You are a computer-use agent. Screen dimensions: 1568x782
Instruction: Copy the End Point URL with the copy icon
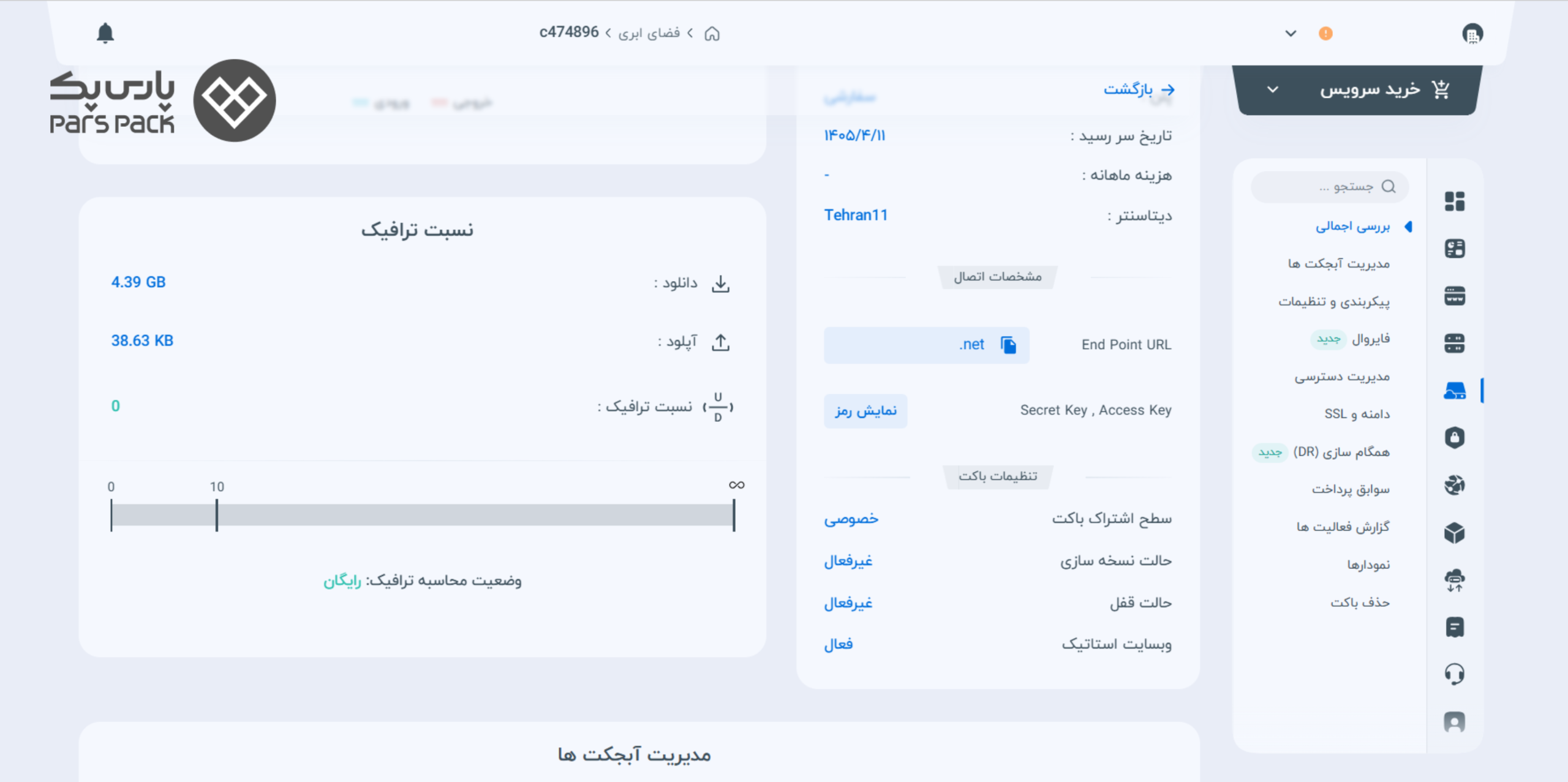pos(1008,345)
